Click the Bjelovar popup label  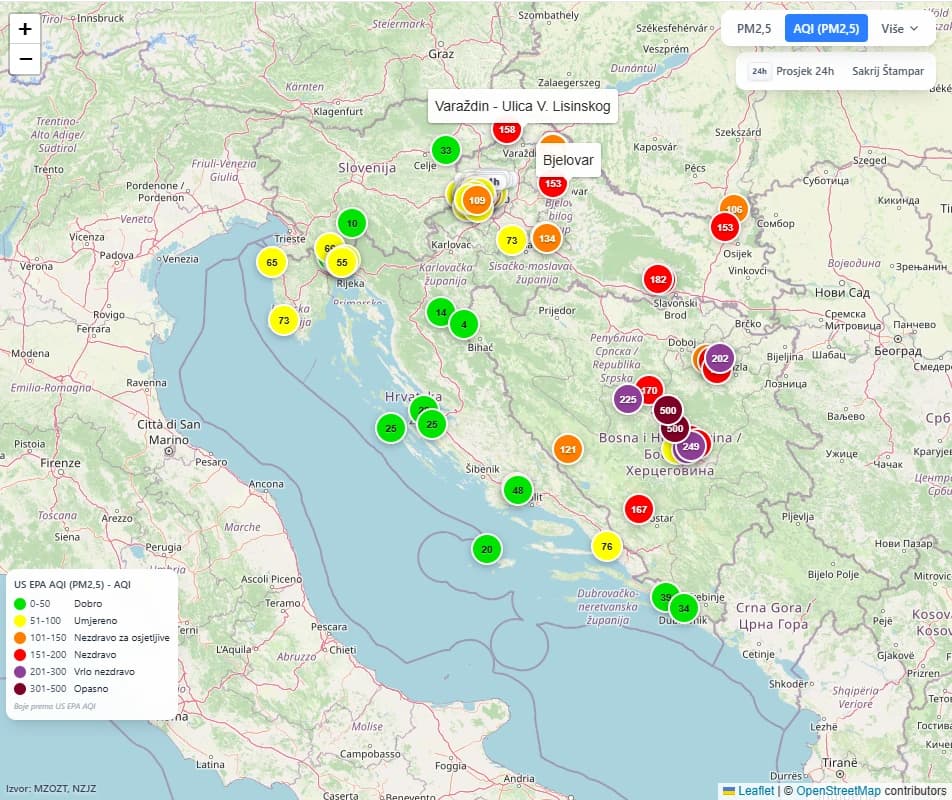pyautogui.click(x=569, y=159)
